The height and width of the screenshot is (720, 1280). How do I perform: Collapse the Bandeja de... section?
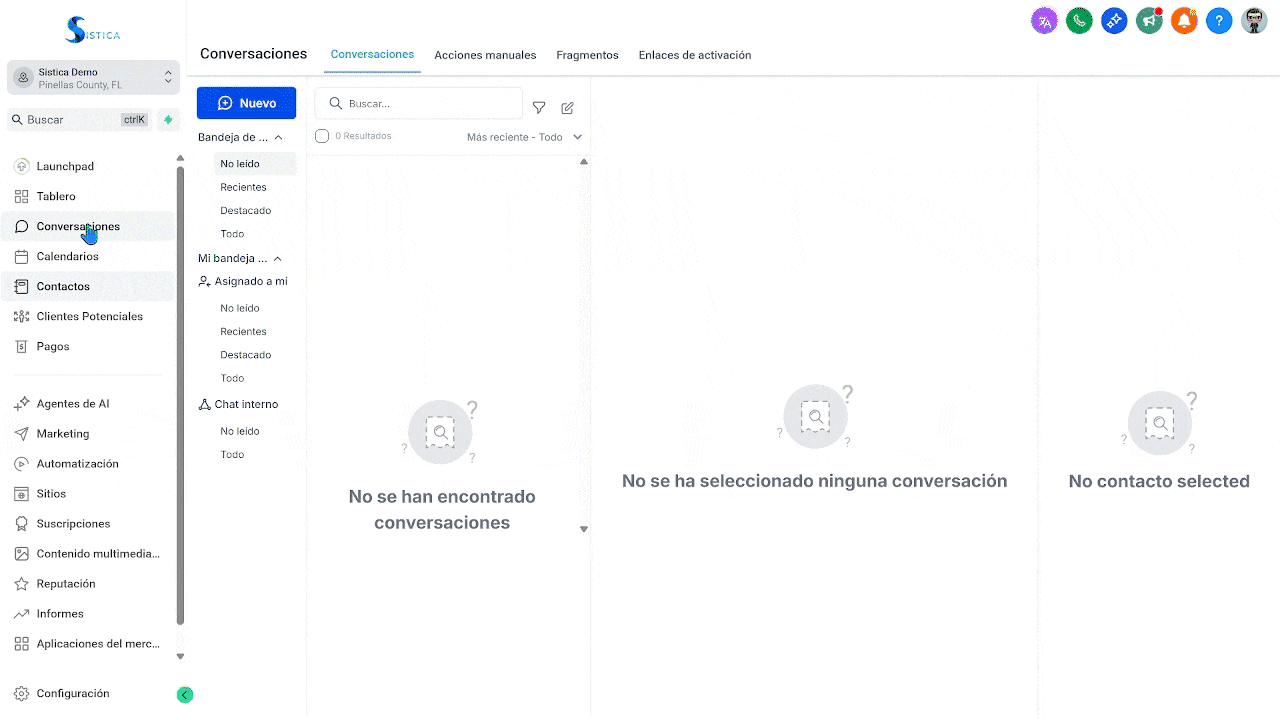(278, 138)
